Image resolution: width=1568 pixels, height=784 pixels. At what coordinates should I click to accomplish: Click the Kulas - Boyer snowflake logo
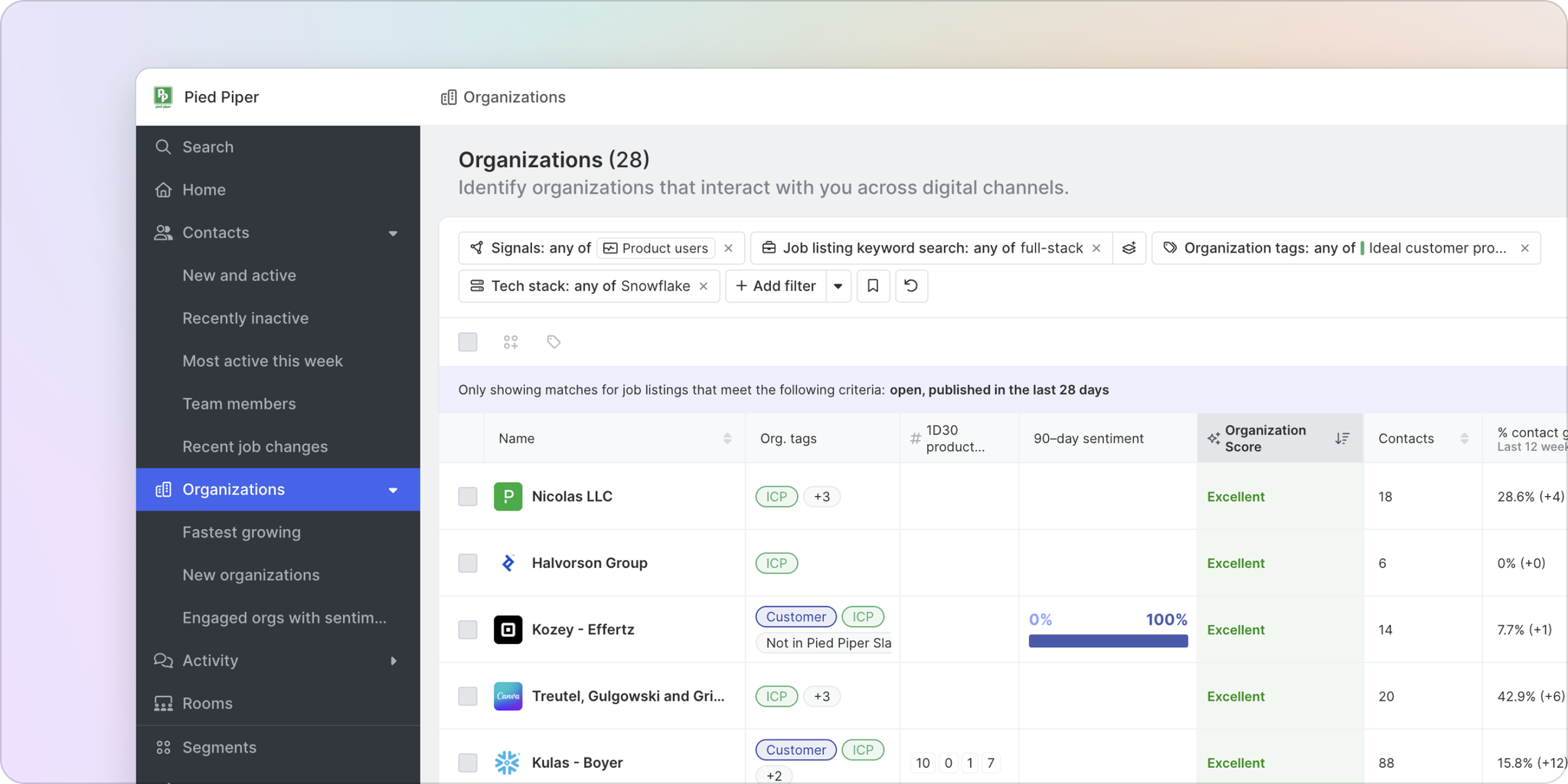tap(508, 763)
